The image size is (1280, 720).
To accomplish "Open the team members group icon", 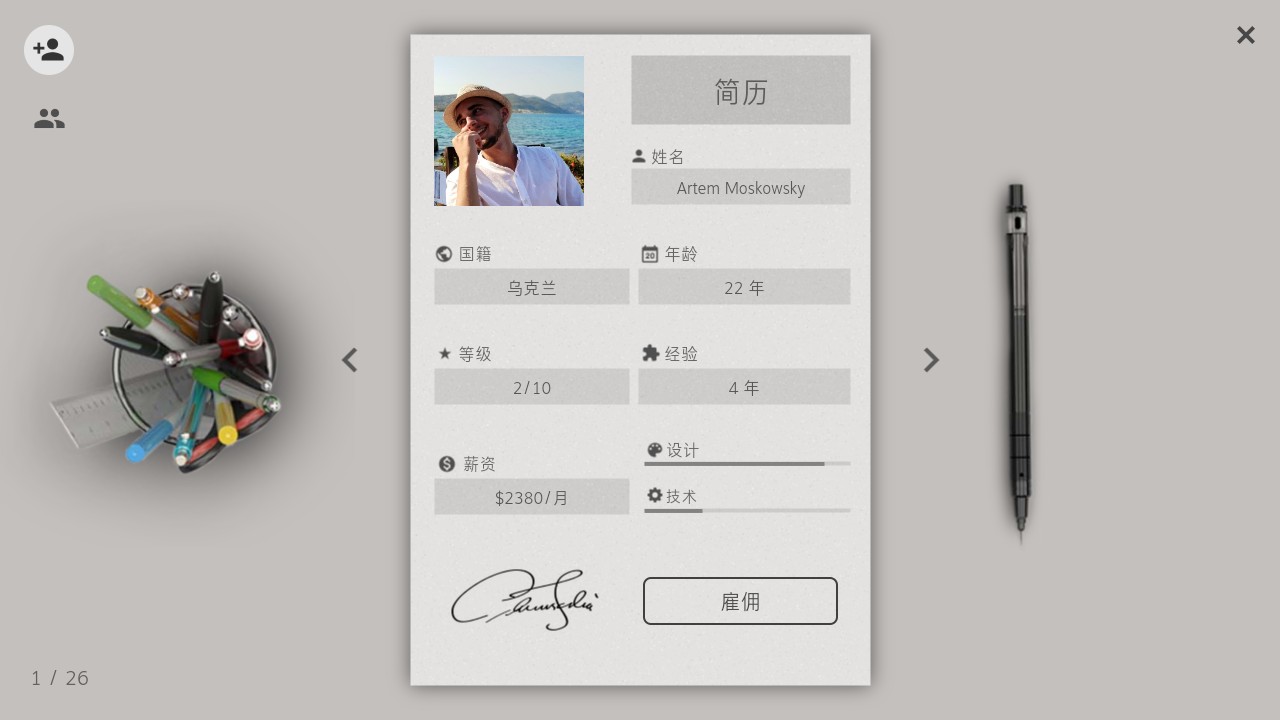I will click(x=49, y=119).
